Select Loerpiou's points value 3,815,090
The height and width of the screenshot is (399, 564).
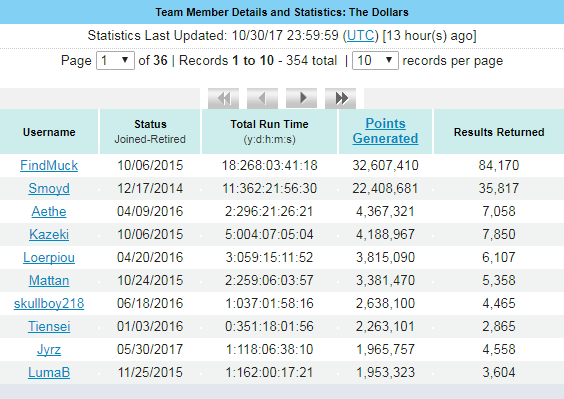385,258
